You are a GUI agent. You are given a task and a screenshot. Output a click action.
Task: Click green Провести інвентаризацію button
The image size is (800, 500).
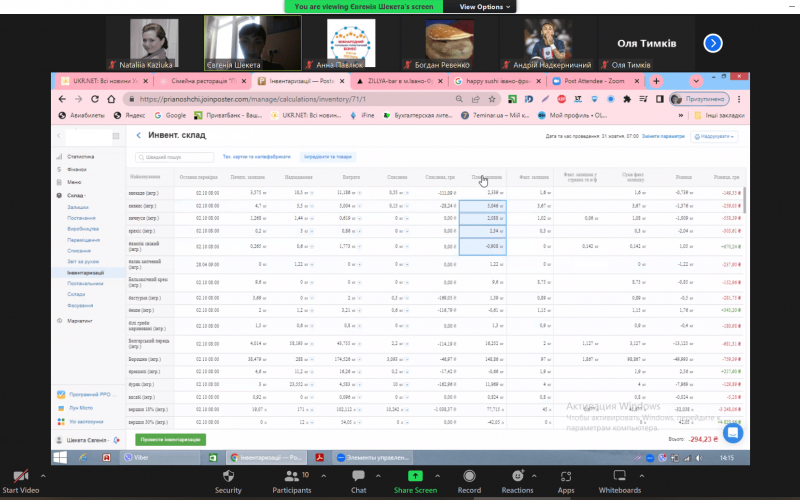[x=170, y=439]
